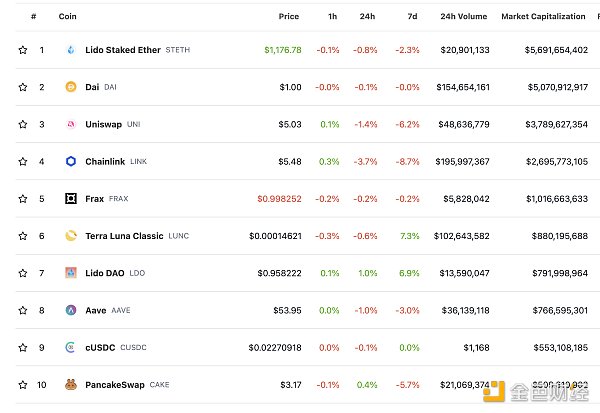Image resolution: width=600 pixels, height=413 pixels.
Task: Toggle the star for Uniswap
Action: click(x=22, y=124)
